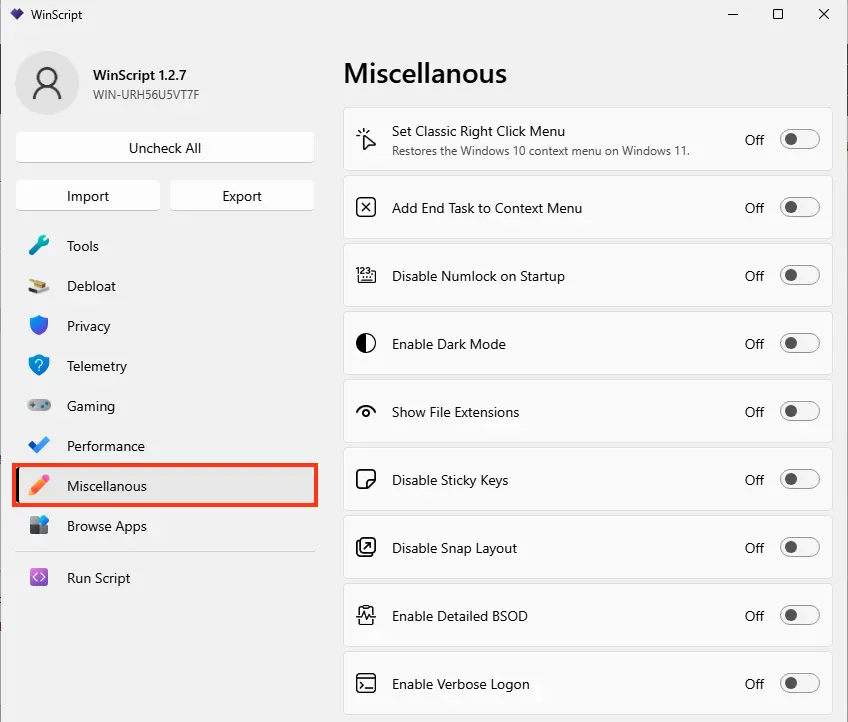
Task: Open the Performance section
Action: click(x=165, y=446)
